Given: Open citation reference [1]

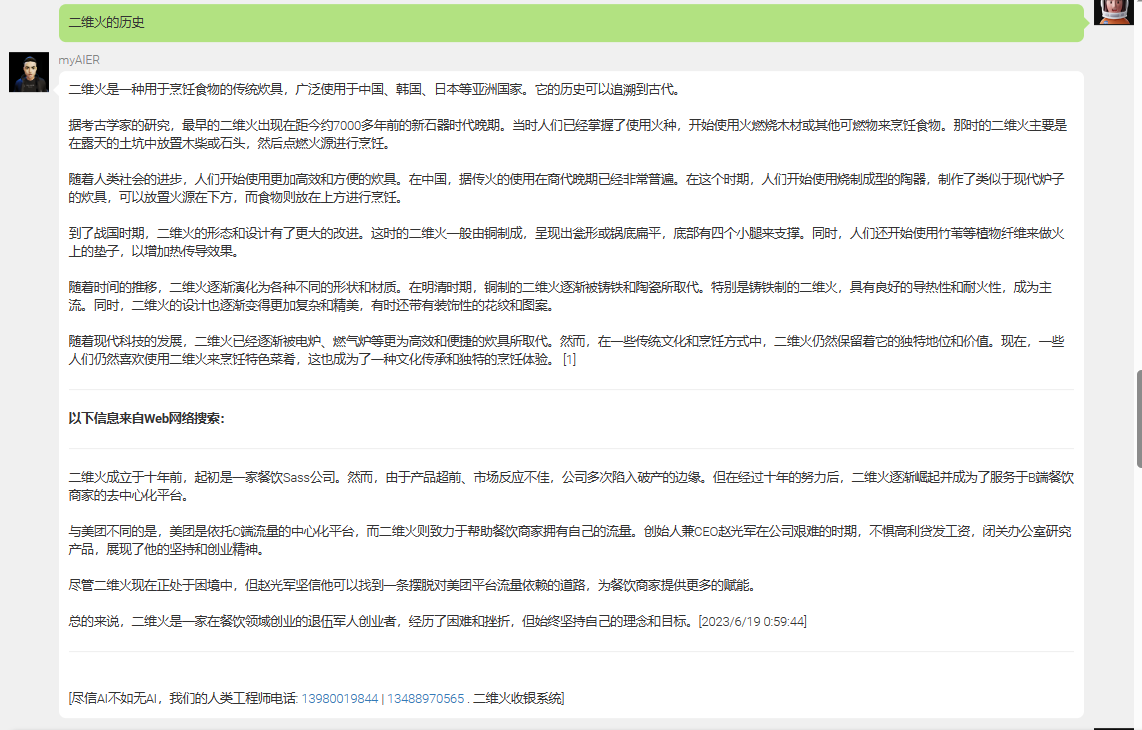Looking at the screenshot, I should coord(570,359).
